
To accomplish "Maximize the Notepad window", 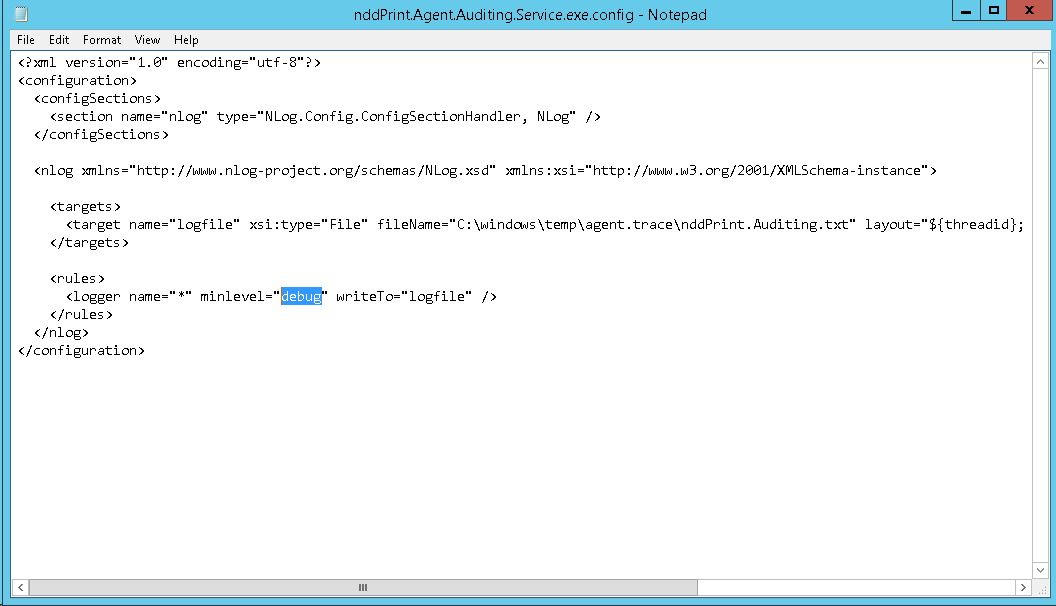I will 993,10.
